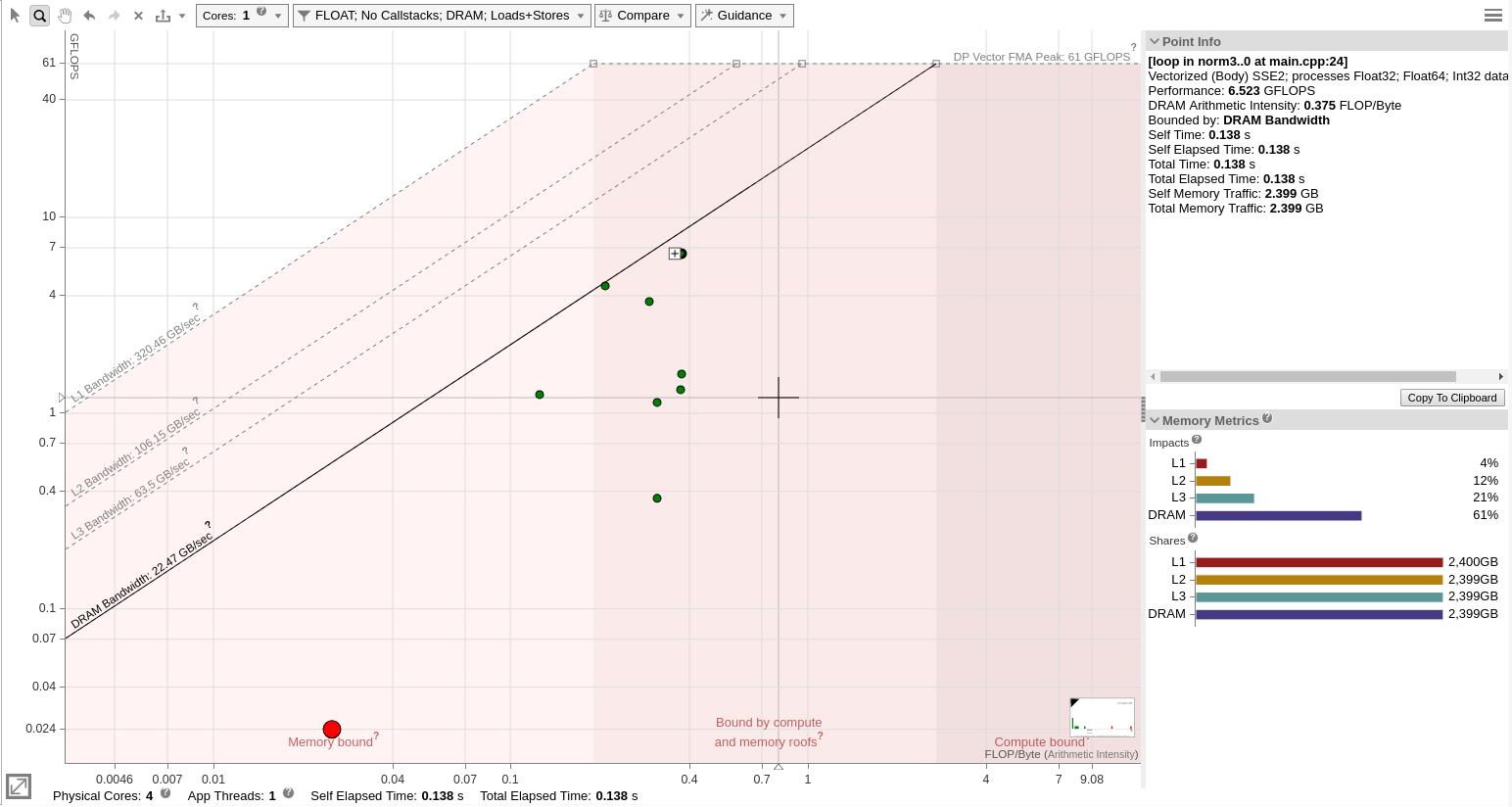Click the Point Info horizontal scrollbar
Image resolution: width=1512 pixels, height=807 pixels.
pos(1307,377)
